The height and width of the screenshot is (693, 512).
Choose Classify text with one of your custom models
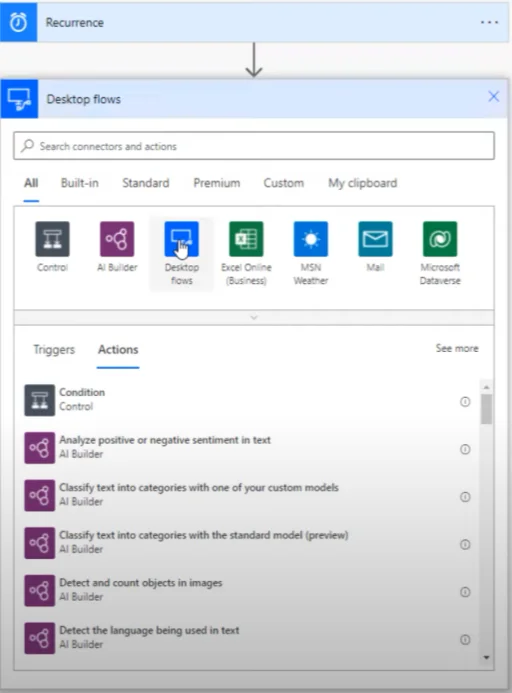[x=199, y=487]
